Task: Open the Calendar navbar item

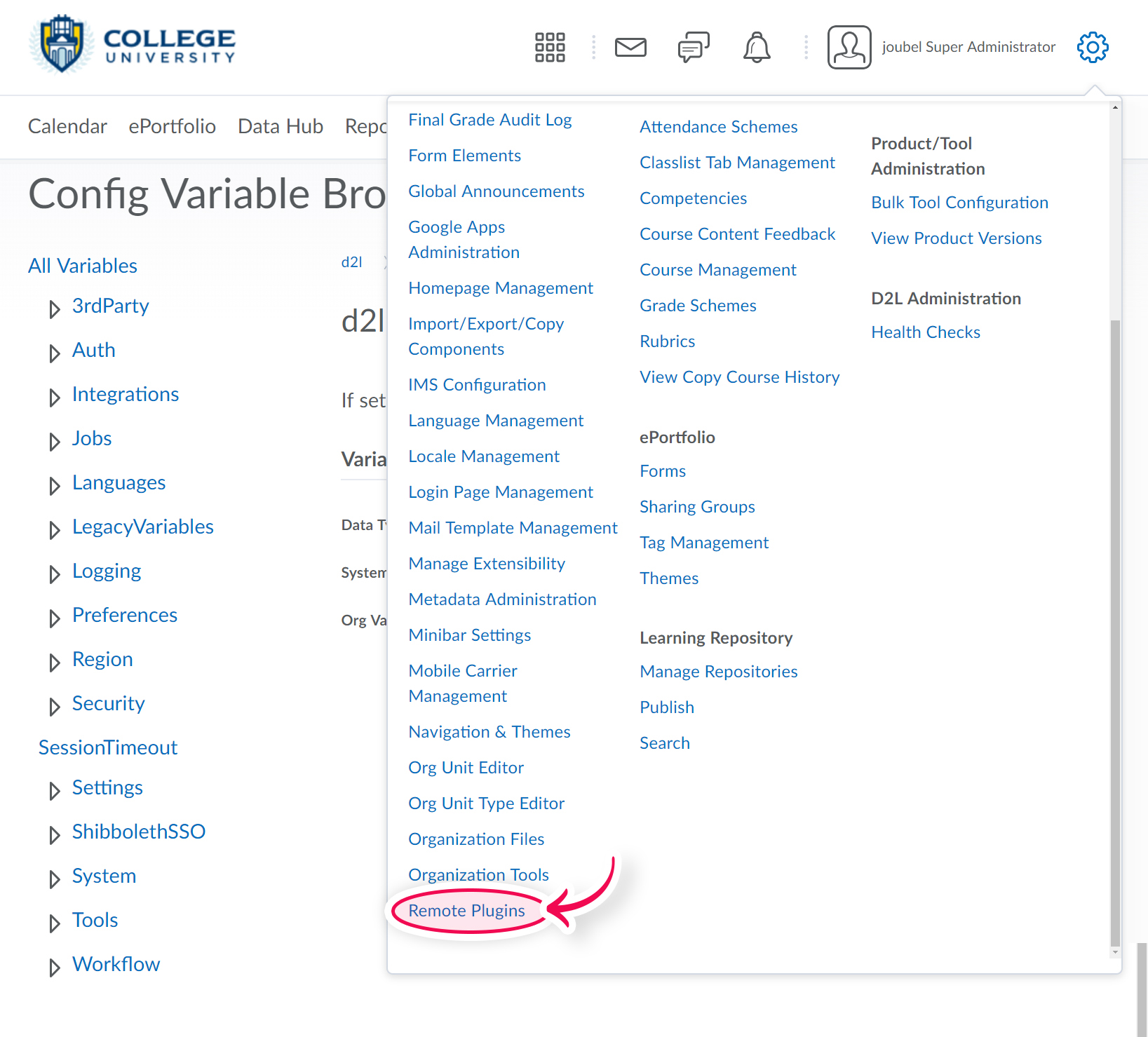Action: [67, 126]
